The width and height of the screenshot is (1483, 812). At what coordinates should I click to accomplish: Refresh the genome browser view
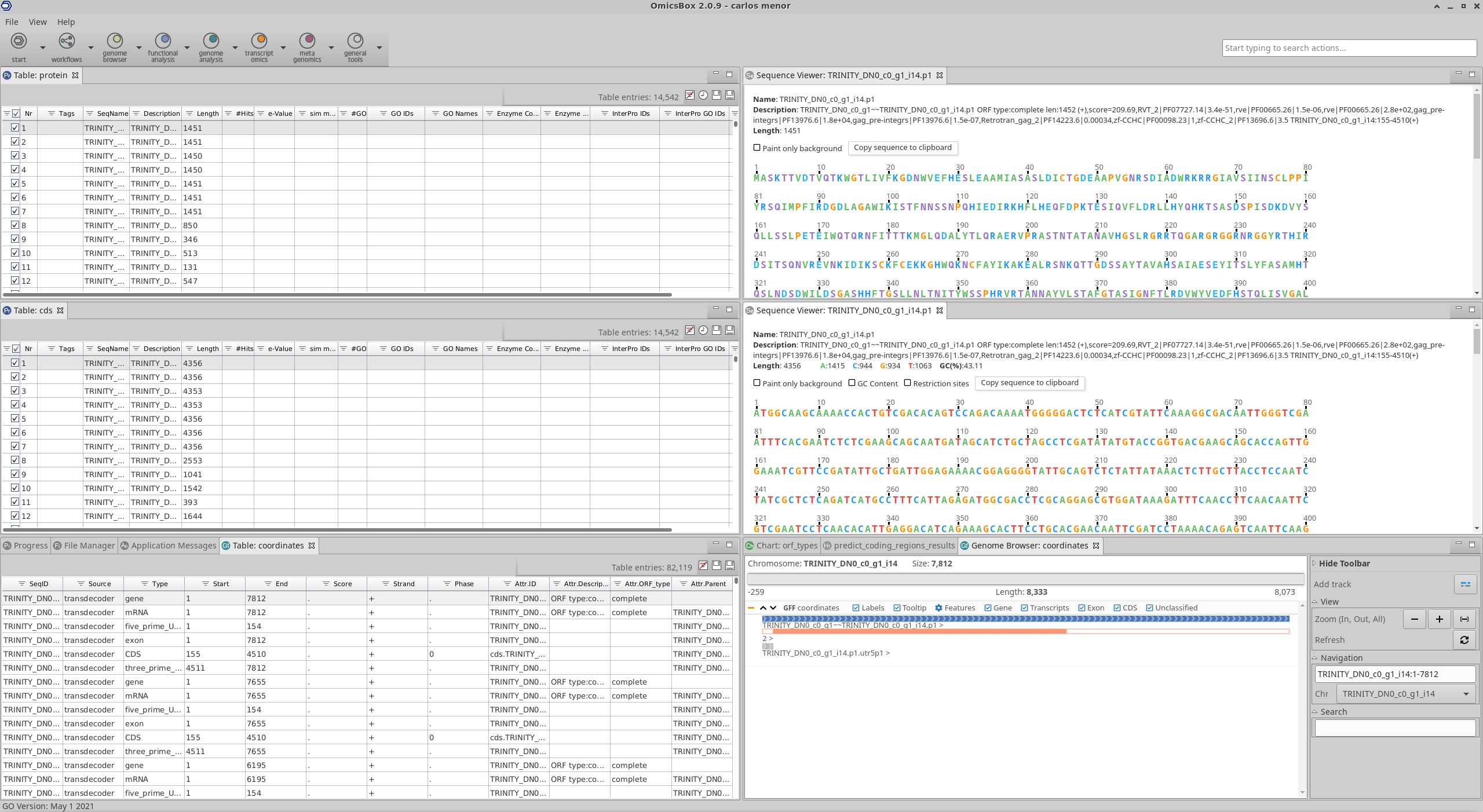pos(1464,640)
